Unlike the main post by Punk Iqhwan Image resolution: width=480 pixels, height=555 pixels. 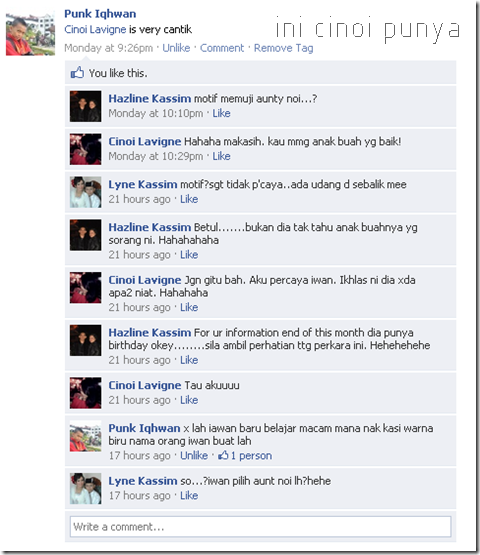pyautogui.click(x=176, y=48)
